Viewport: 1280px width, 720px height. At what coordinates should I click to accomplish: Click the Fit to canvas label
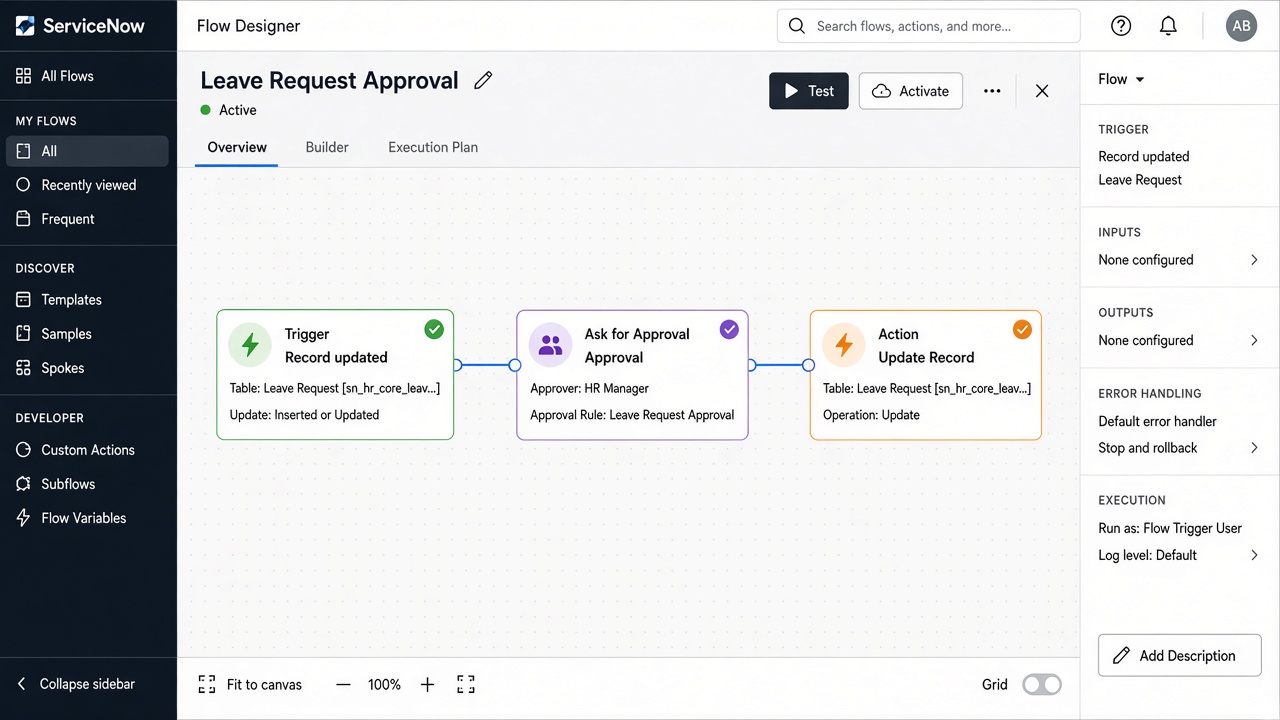tap(264, 684)
